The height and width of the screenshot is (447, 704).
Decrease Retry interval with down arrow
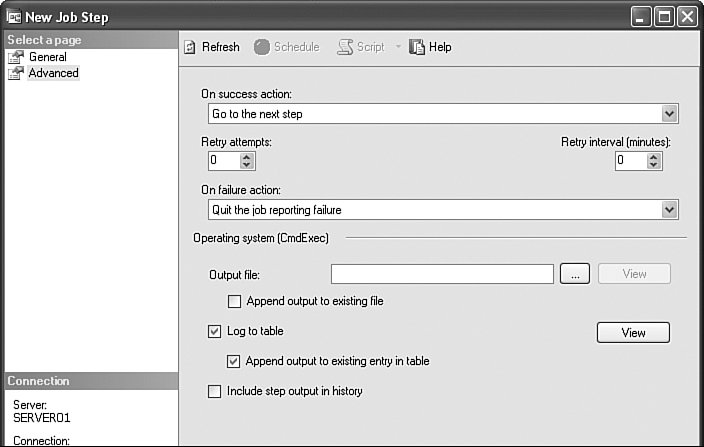[654, 165]
